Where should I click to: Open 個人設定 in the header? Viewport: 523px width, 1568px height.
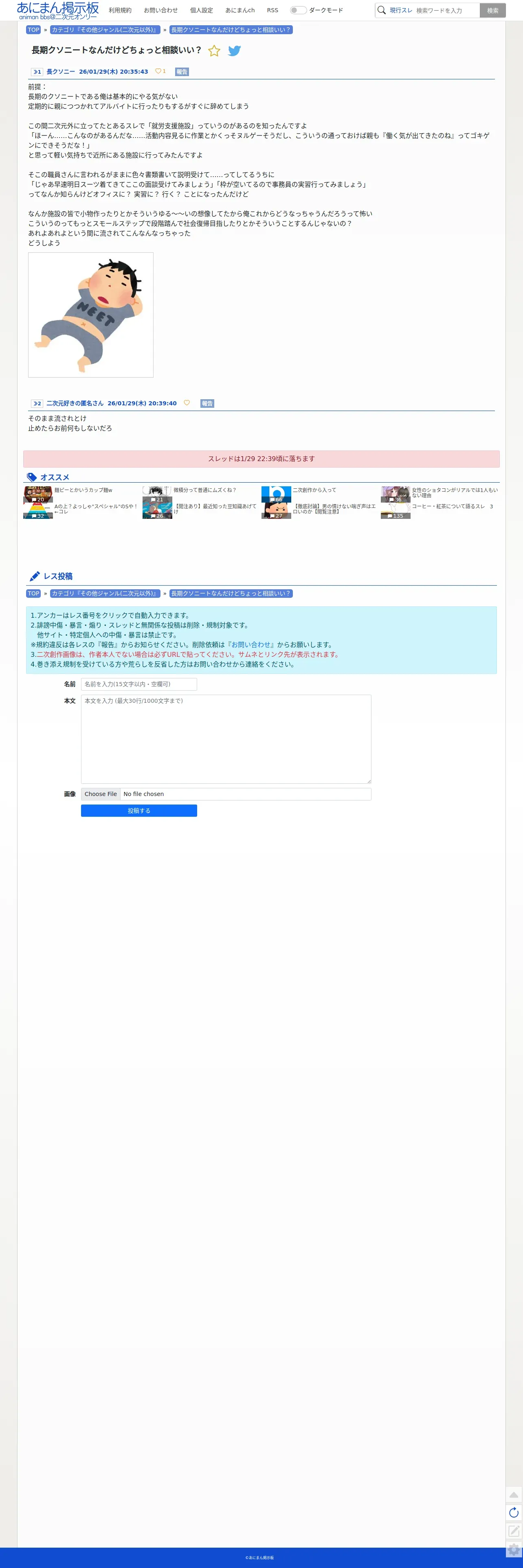tap(202, 10)
